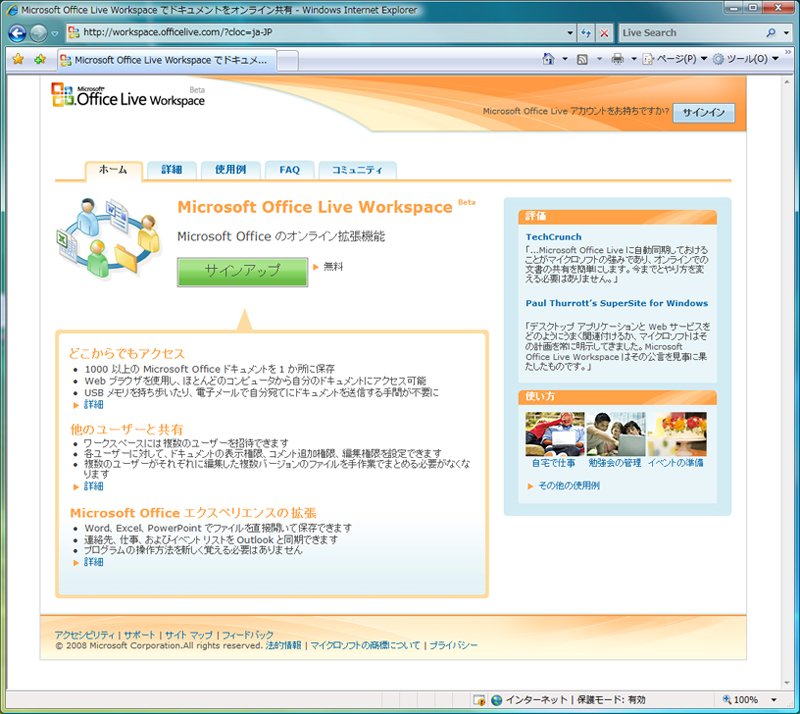This screenshot has height=714, width=800.
Task: Expand the Print dropdown arrow
Action: [634, 59]
